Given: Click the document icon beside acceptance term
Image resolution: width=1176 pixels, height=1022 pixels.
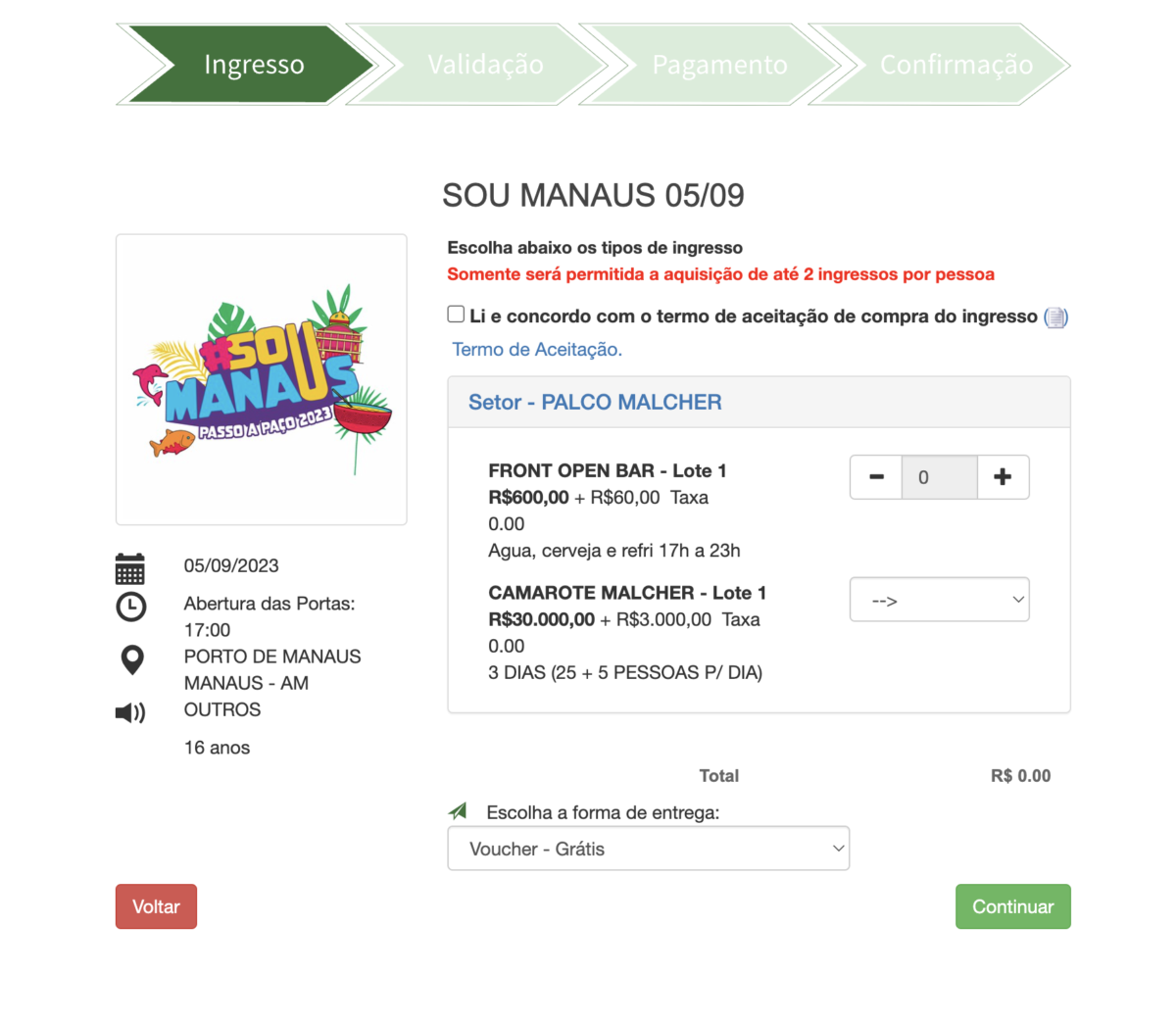Looking at the screenshot, I should [x=1055, y=317].
